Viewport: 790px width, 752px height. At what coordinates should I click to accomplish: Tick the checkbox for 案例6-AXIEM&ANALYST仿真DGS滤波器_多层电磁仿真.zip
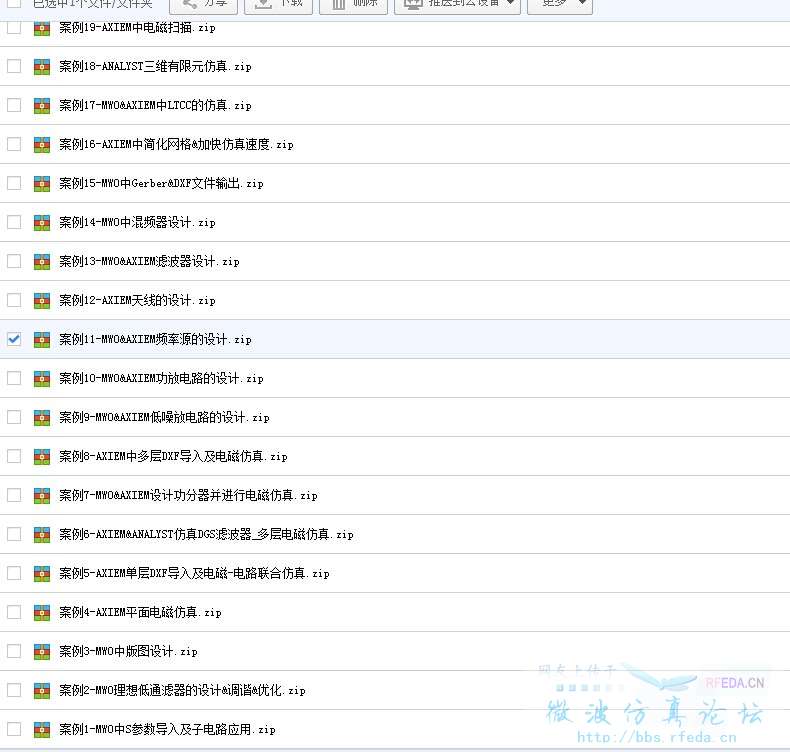[14, 534]
